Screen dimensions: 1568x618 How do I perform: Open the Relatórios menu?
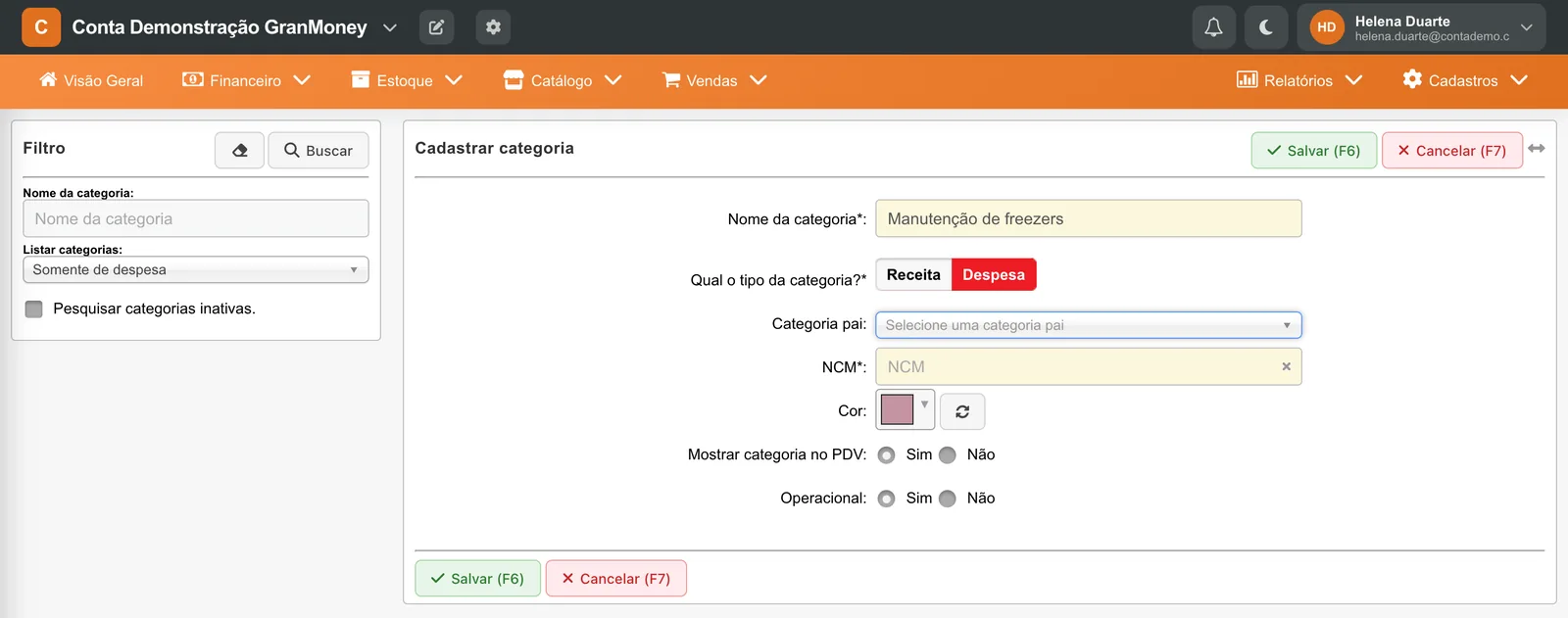pyautogui.click(x=1299, y=80)
